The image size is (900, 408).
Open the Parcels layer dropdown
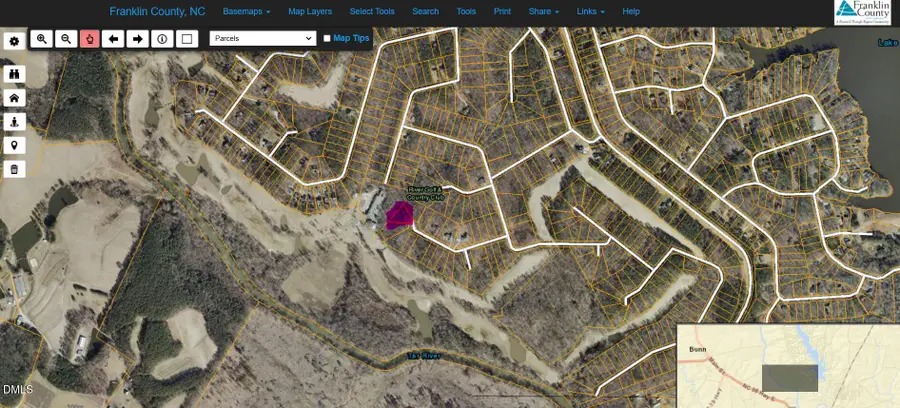[x=263, y=39]
